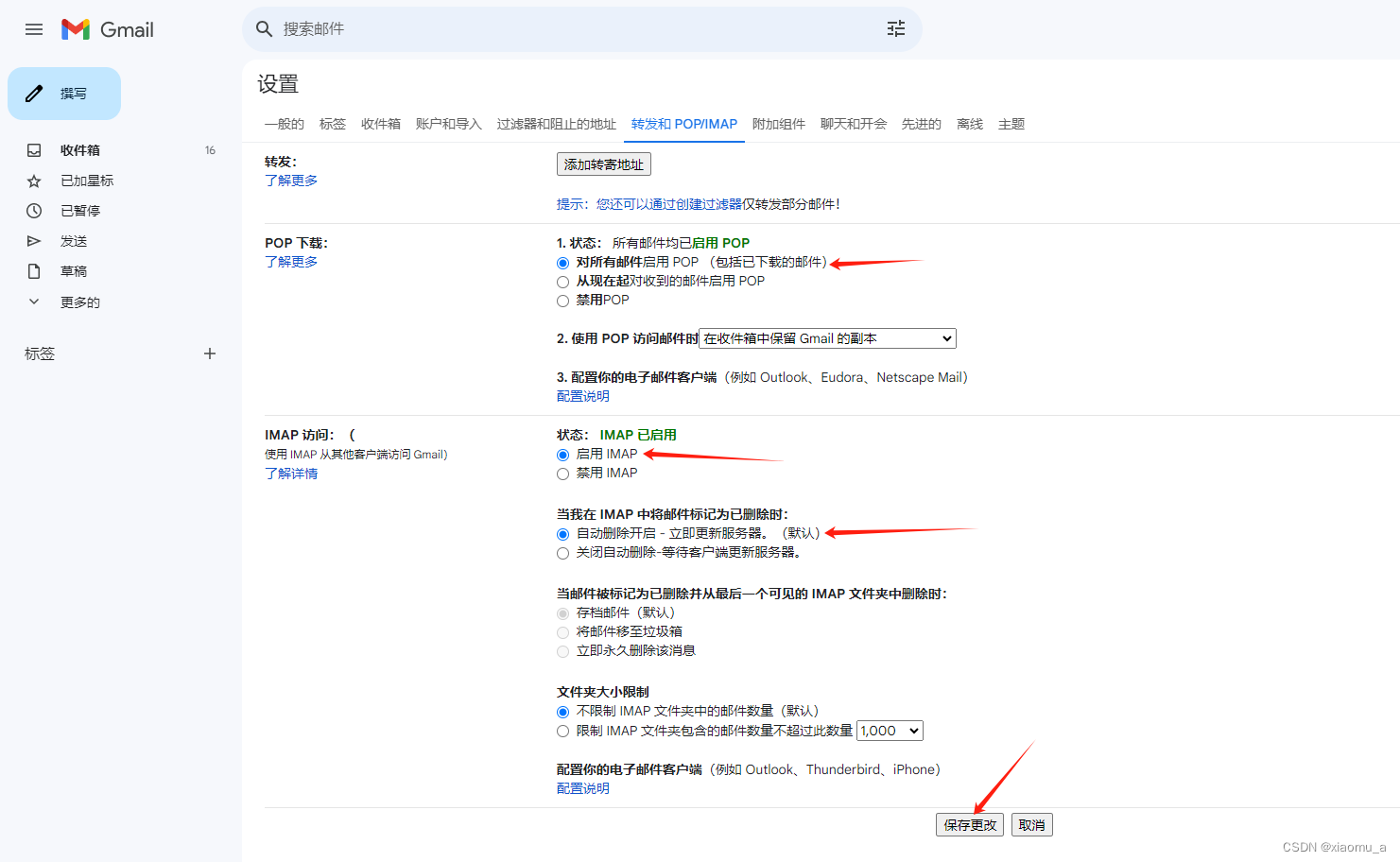Screen dimensions: 1400x862
Task: Open the 先进的 tab
Action: [x=922, y=124]
